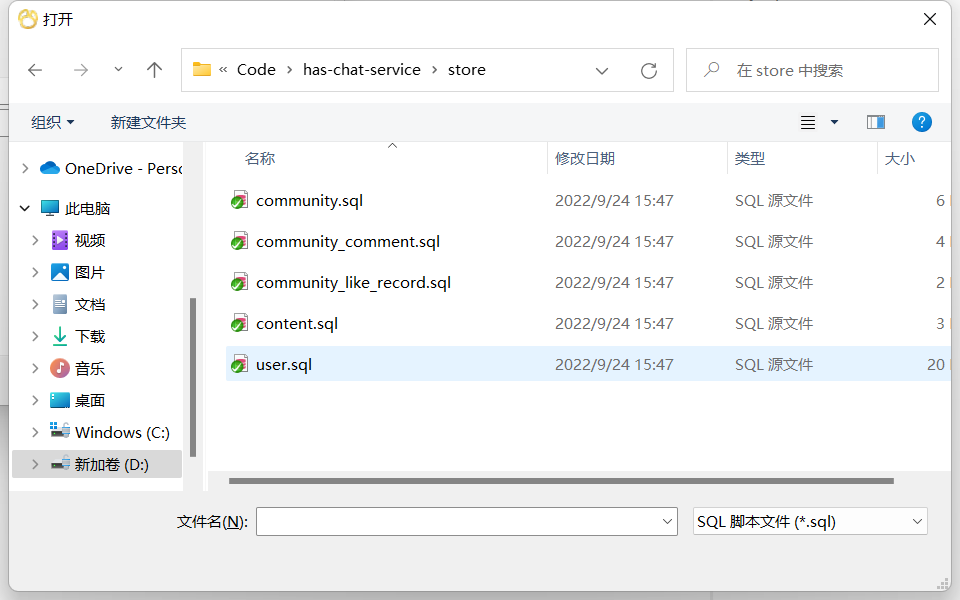Click the community.sql file icon
Viewport: 960px width, 600px height.
click(x=239, y=200)
